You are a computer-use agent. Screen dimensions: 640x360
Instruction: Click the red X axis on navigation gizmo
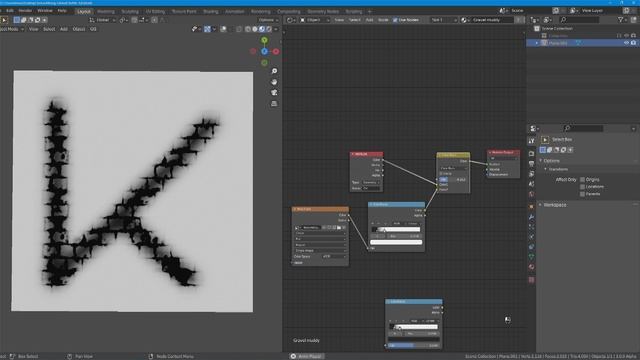[x=276, y=51]
